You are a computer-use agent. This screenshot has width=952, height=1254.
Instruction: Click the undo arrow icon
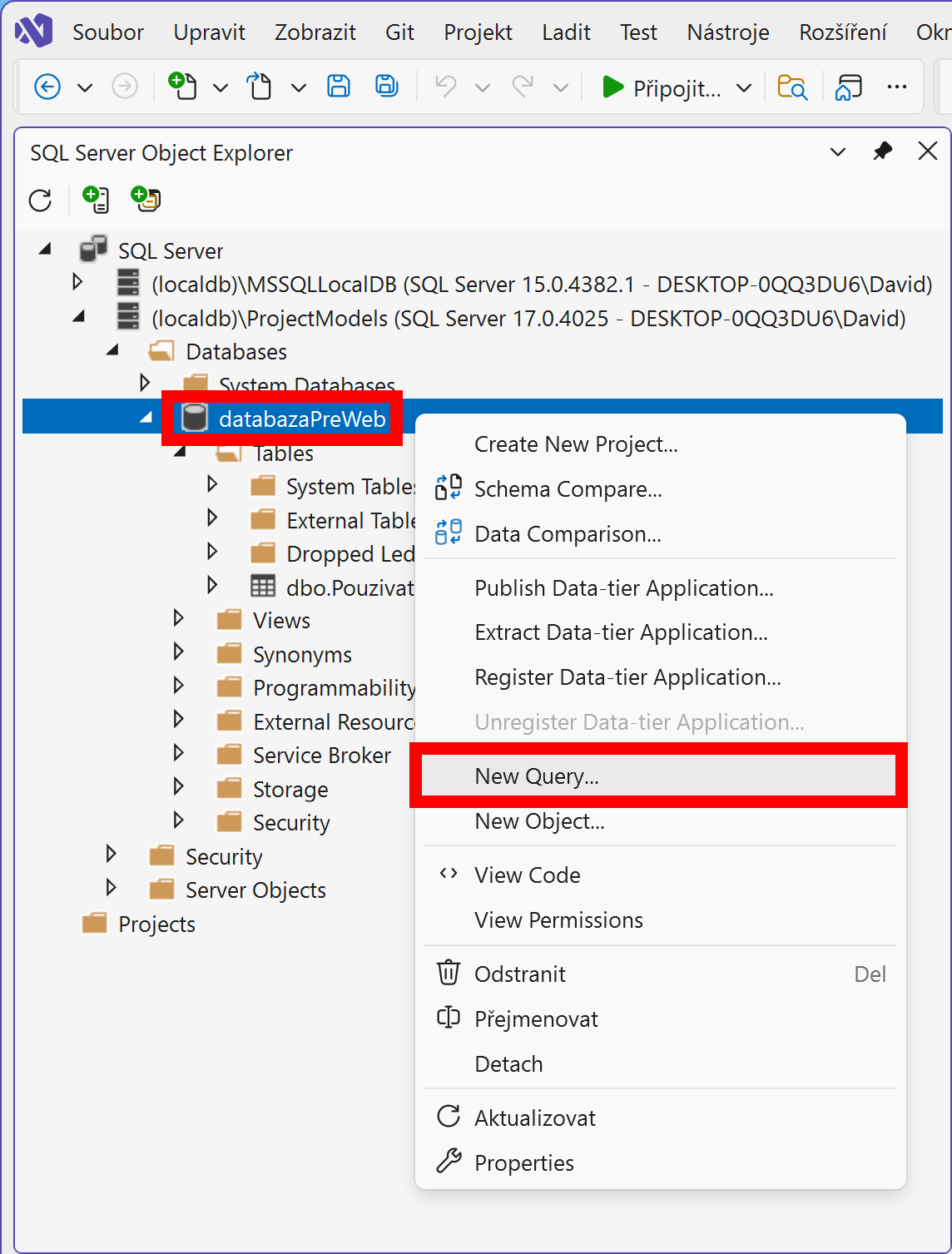(x=446, y=86)
